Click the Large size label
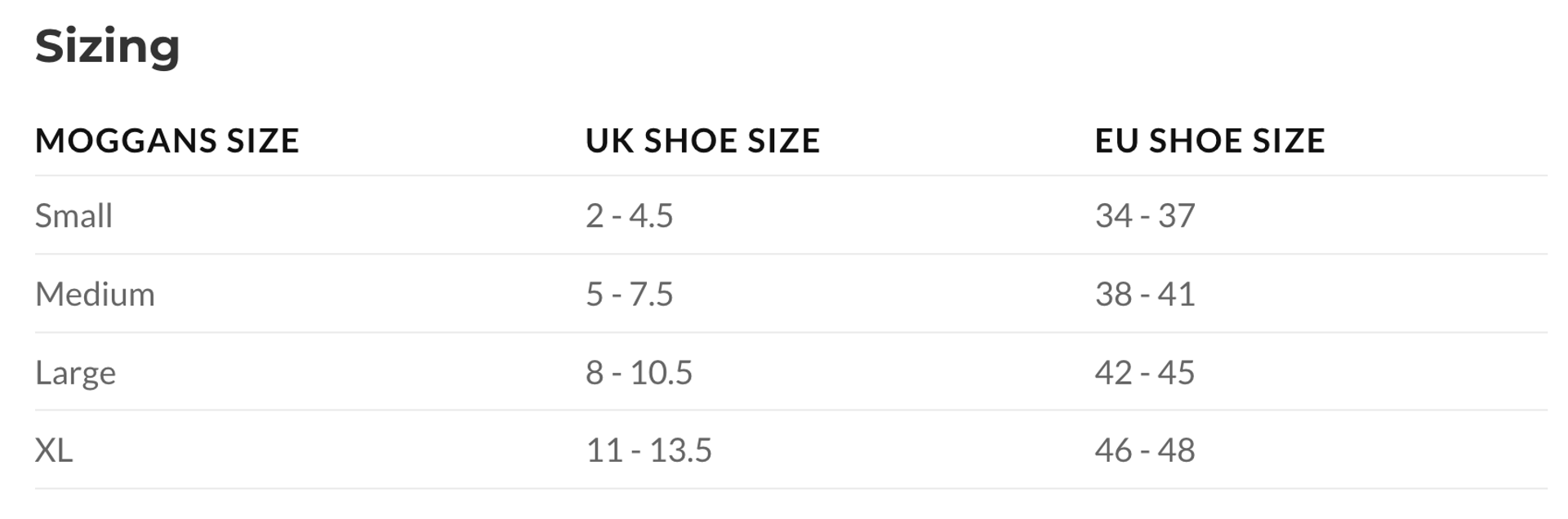The width and height of the screenshot is (1568, 519). tap(75, 373)
